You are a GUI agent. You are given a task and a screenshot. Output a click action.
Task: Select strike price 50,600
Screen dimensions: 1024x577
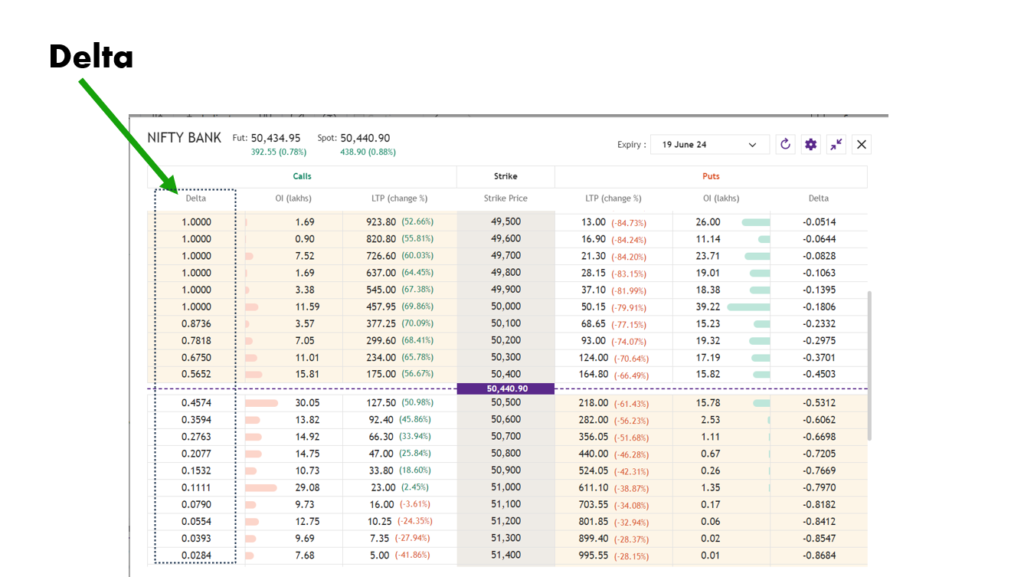click(505, 420)
